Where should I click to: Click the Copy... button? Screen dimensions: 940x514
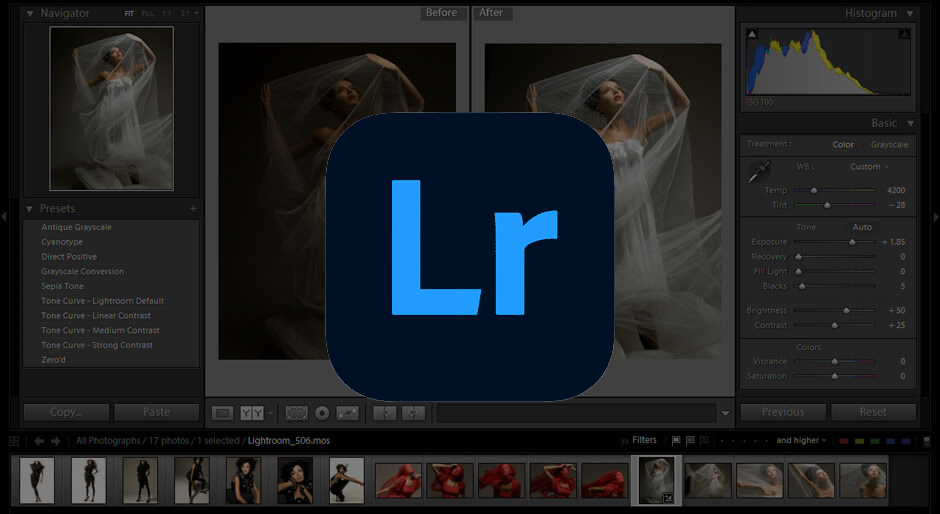(x=67, y=412)
